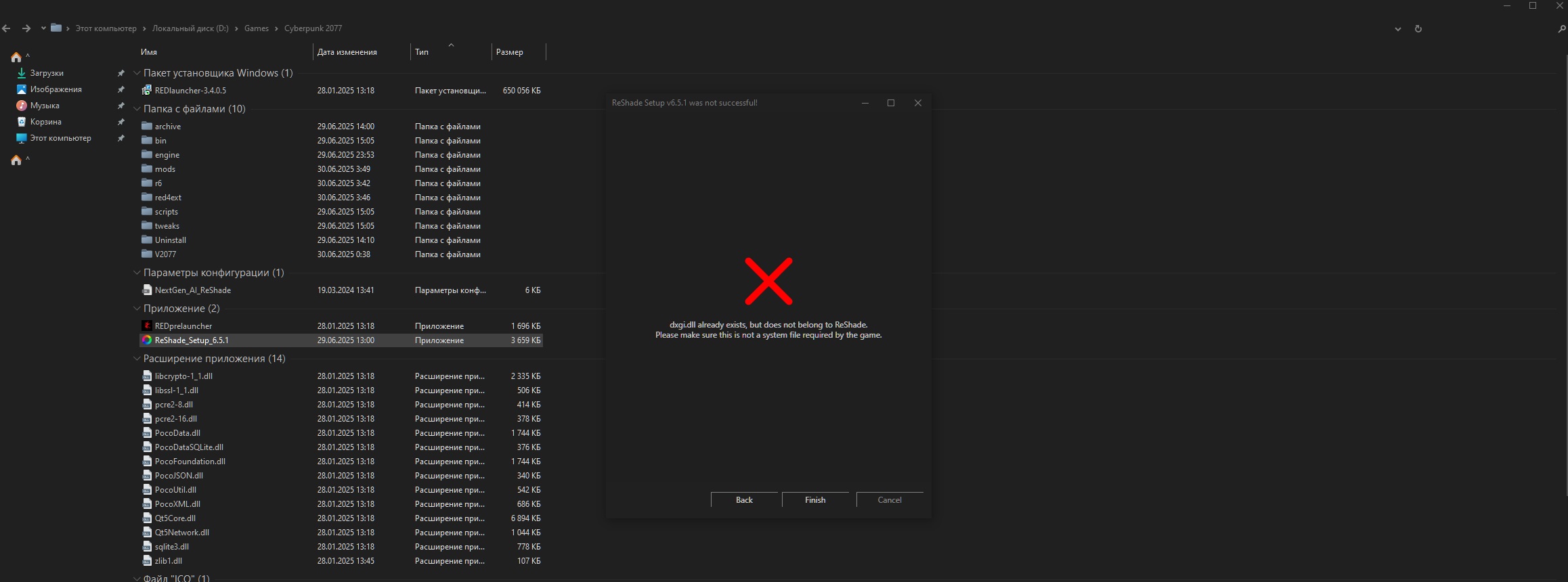The width and height of the screenshot is (1568, 582).
Task: Select the file name 'zlib1.dll'
Action: tap(169, 561)
